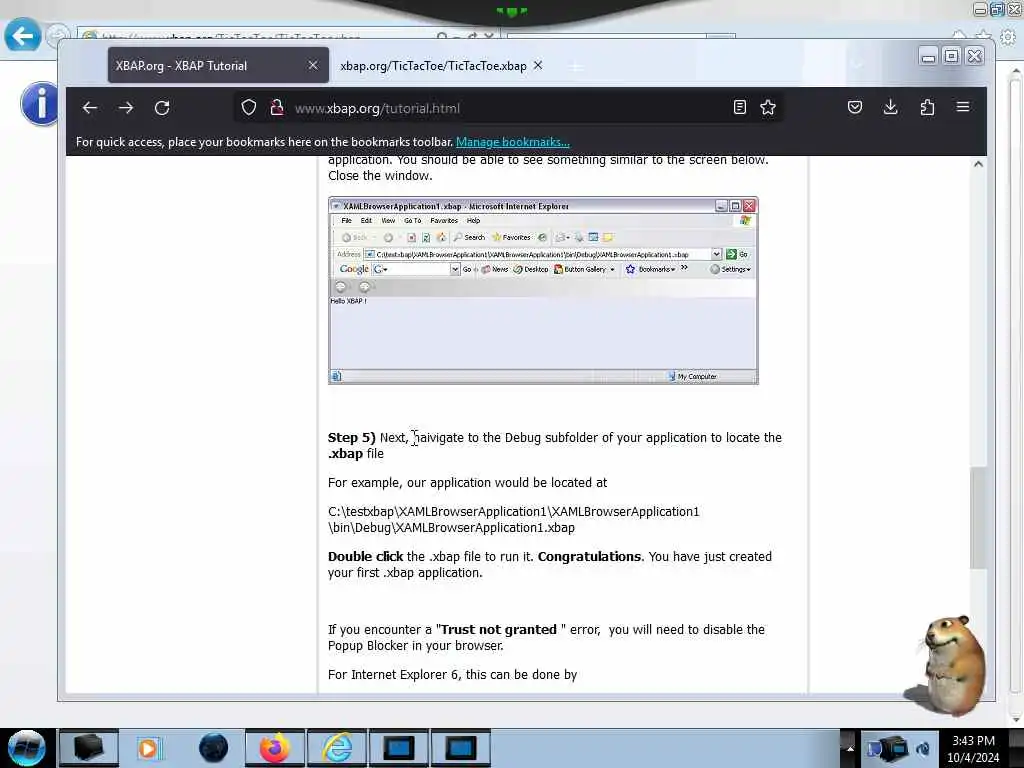Screen dimensions: 1024x768
Task: Open the 3:43 PM taskbar clock
Action: coord(973,749)
